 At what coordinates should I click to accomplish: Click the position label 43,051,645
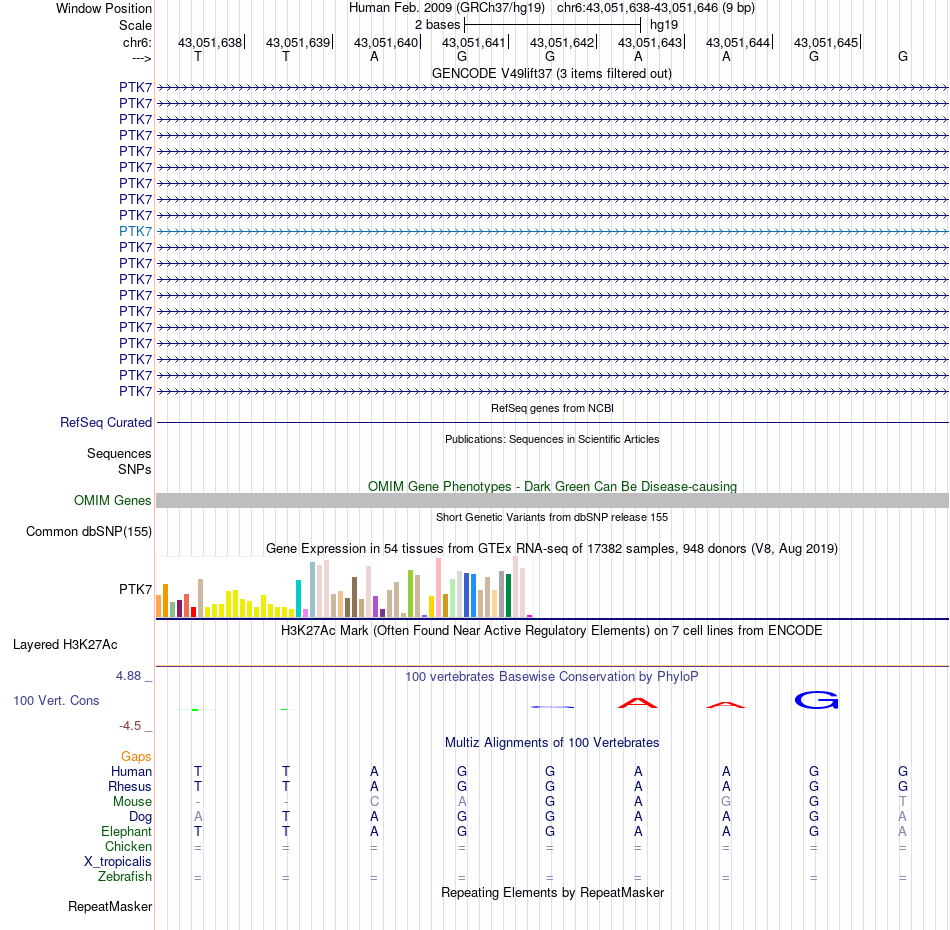(826, 42)
